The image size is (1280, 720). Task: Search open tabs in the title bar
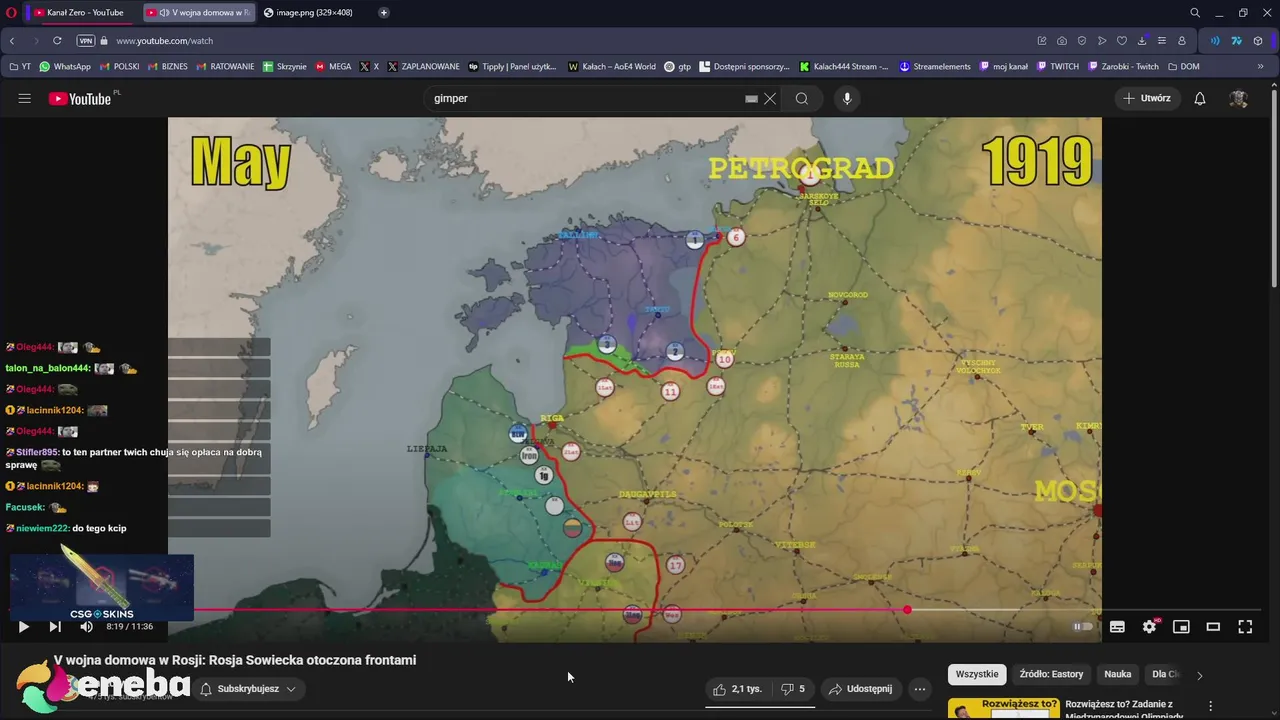coord(1195,13)
